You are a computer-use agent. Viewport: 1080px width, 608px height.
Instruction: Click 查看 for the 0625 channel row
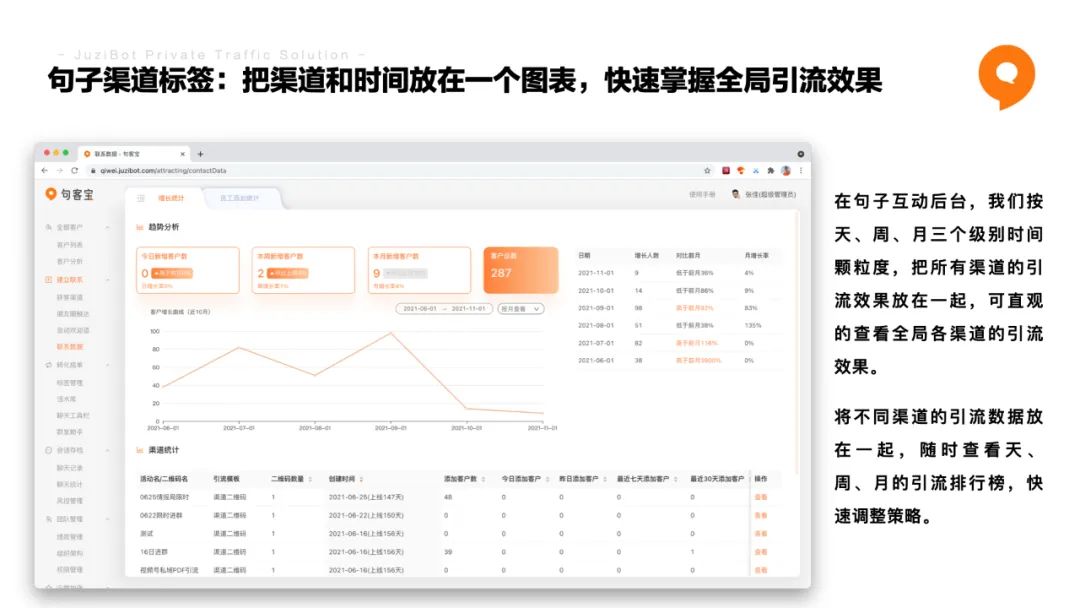[761, 497]
